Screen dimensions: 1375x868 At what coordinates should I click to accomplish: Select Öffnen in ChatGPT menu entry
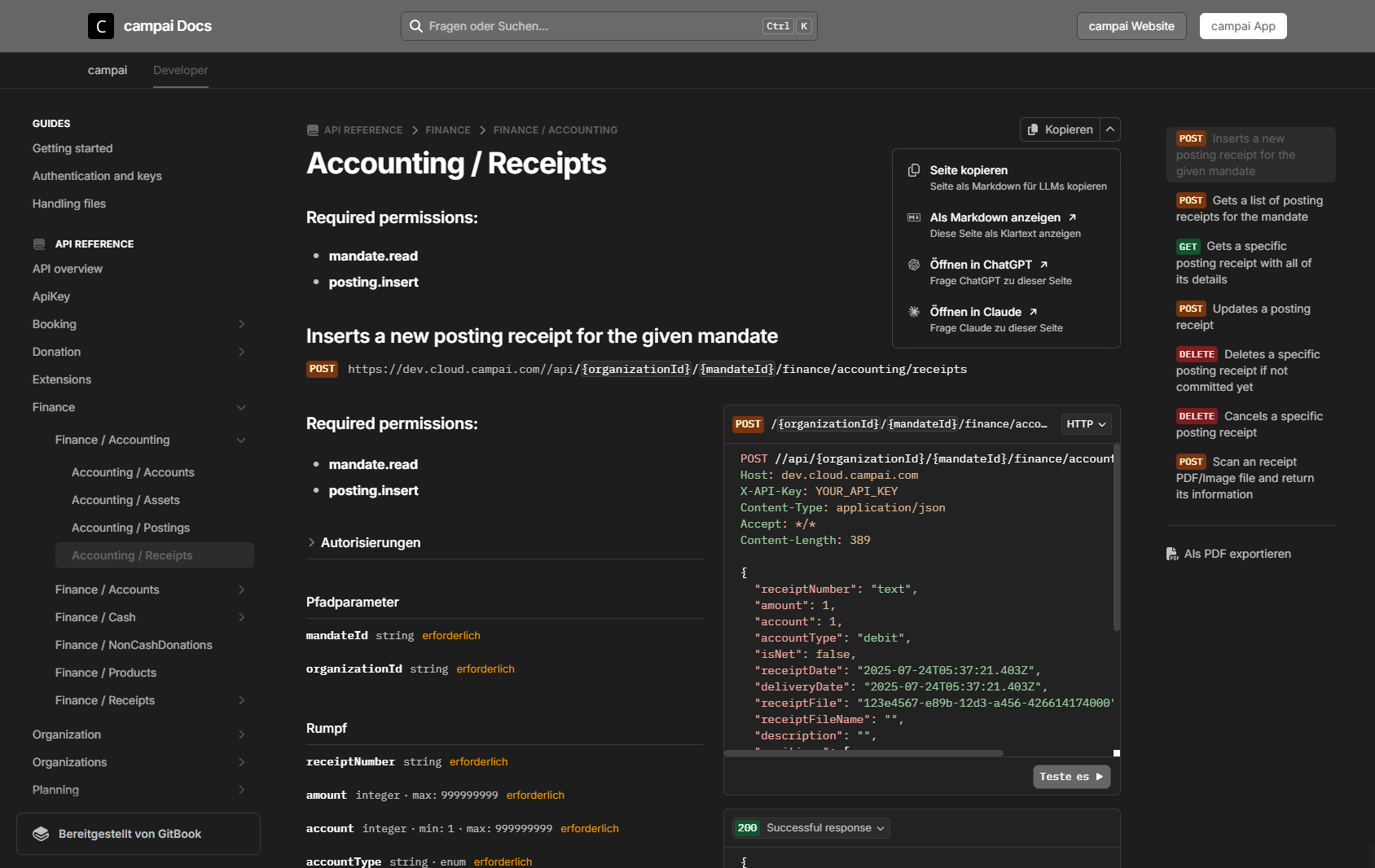[1006, 272]
